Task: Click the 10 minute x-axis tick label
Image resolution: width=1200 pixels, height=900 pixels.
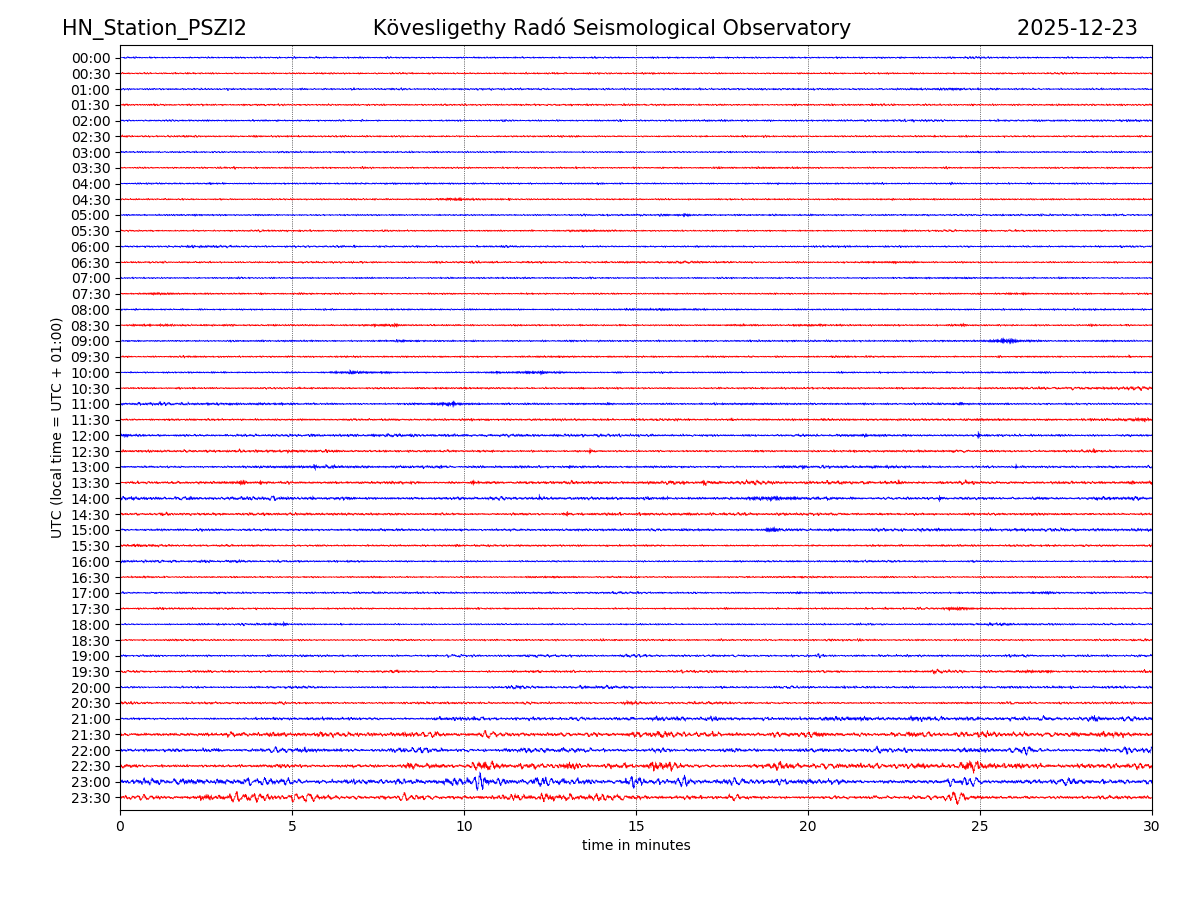Action: (x=464, y=826)
